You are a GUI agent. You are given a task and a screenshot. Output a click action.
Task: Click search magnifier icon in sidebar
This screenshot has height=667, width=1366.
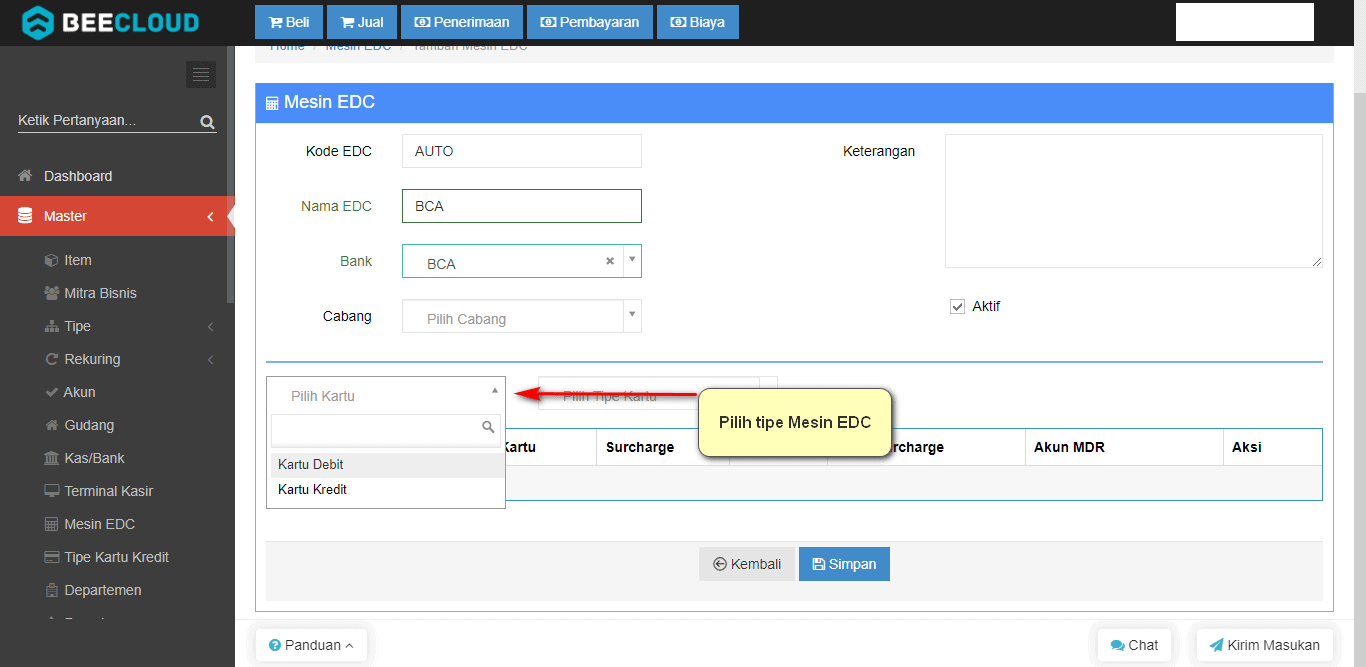[207, 122]
